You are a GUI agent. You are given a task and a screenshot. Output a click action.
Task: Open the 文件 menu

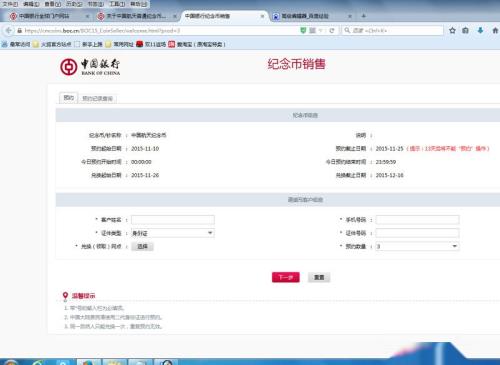tap(10, 4)
